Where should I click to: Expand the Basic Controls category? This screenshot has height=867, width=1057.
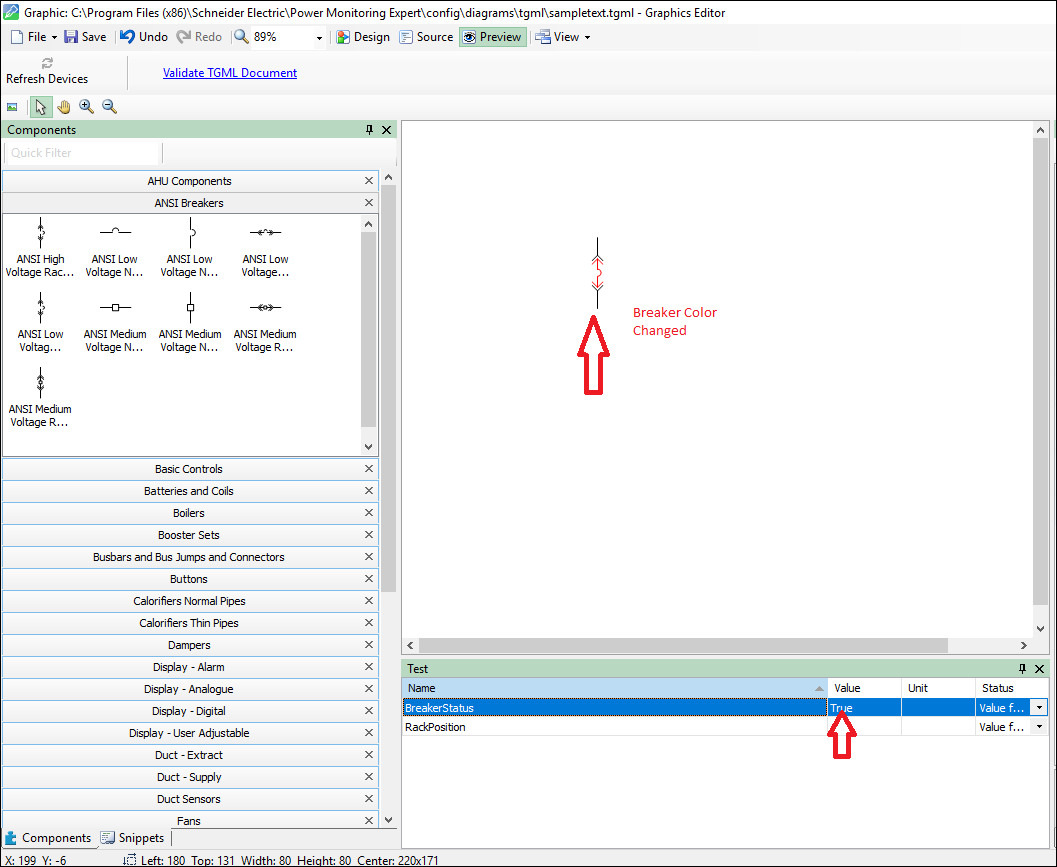coord(189,469)
